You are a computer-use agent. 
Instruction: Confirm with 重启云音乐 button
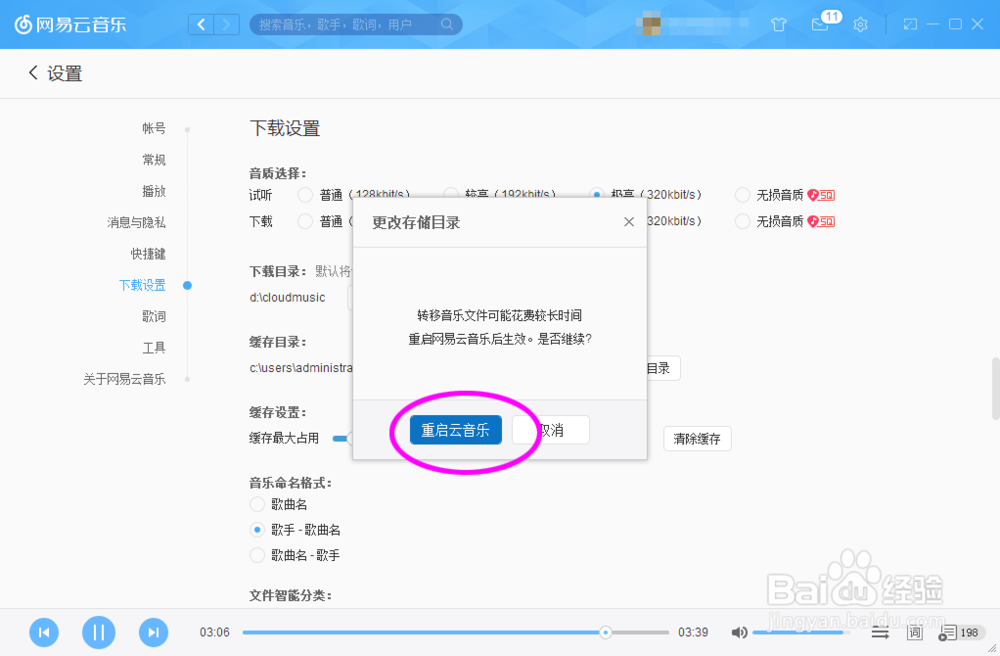(x=455, y=430)
